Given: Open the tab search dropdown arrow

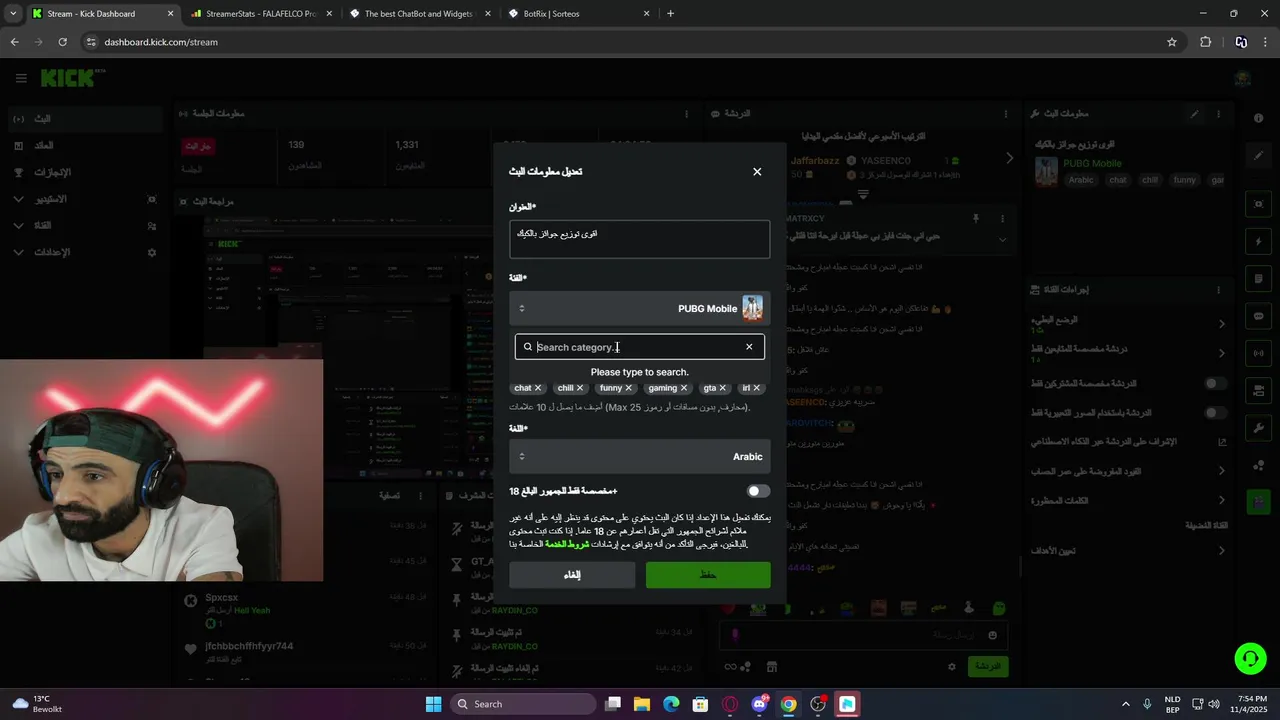Looking at the screenshot, I should click(13, 14).
